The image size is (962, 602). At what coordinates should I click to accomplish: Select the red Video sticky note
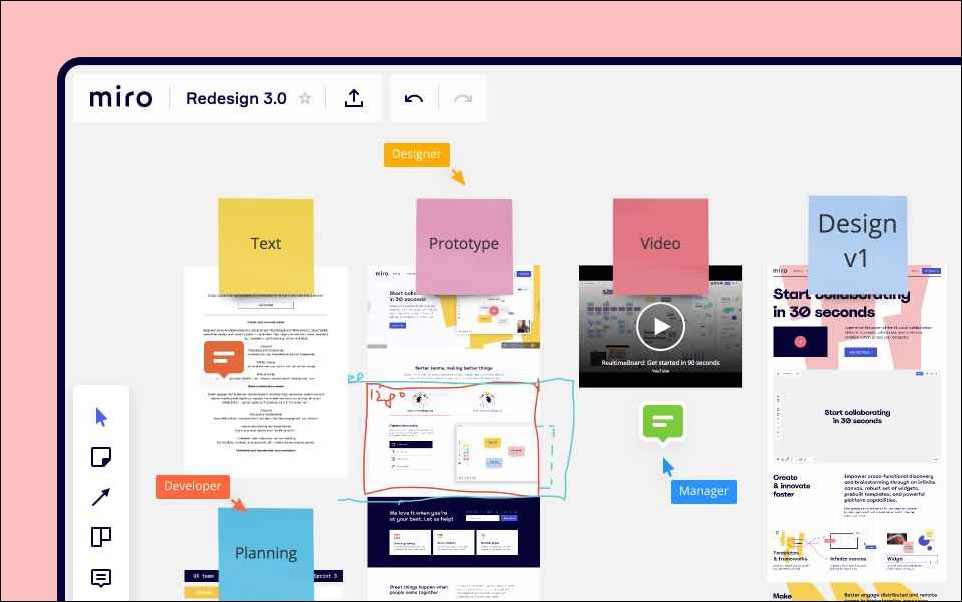tap(660, 245)
